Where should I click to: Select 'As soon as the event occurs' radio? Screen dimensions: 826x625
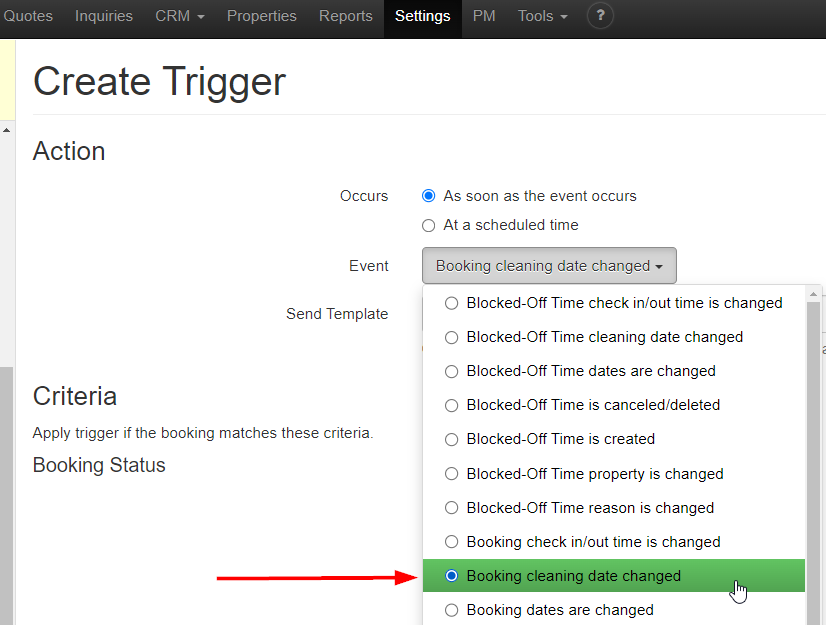pyautogui.click(x=429, y=196)
